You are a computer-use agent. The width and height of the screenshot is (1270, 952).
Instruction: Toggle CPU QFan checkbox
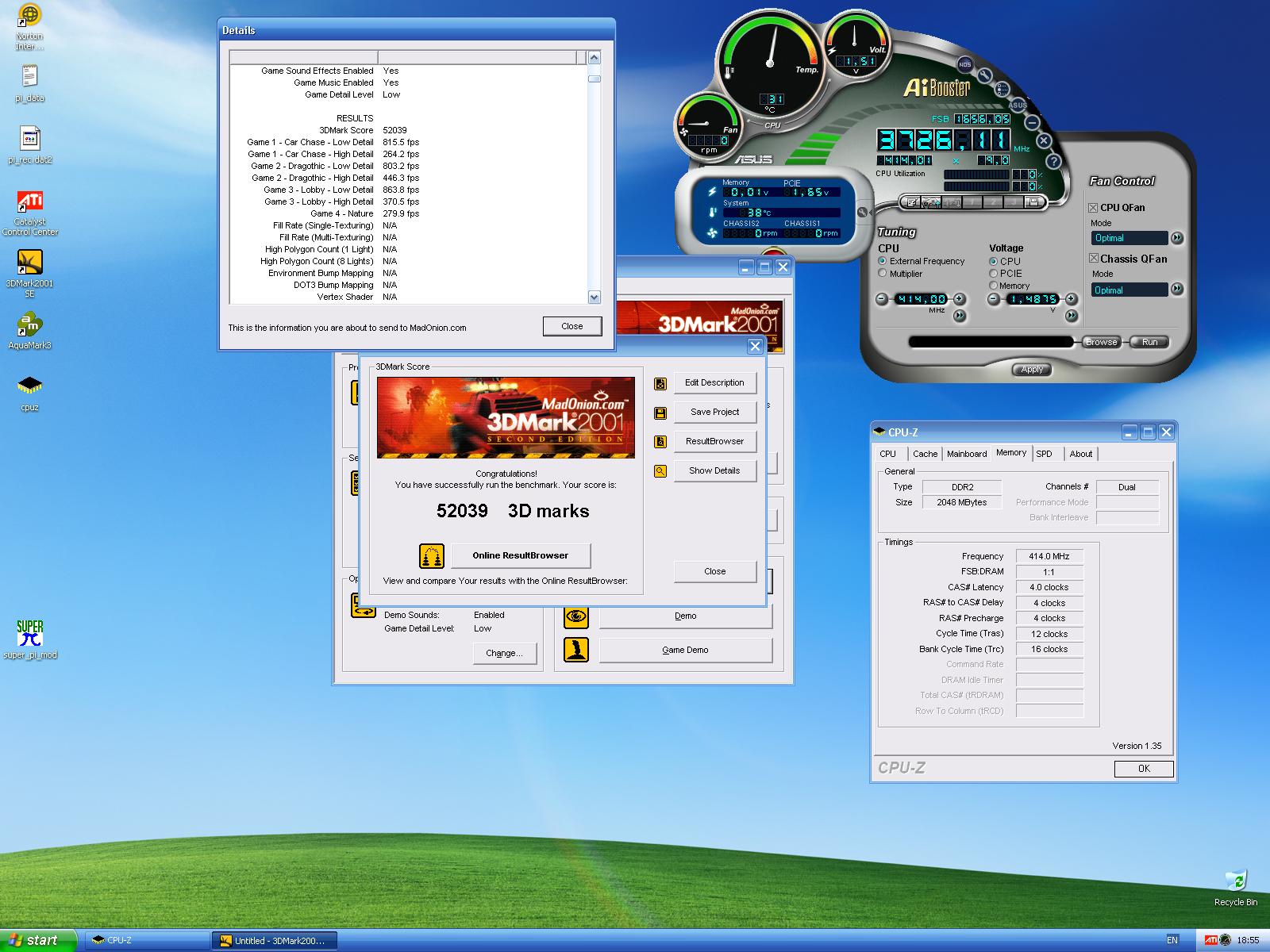point(1093,208)
